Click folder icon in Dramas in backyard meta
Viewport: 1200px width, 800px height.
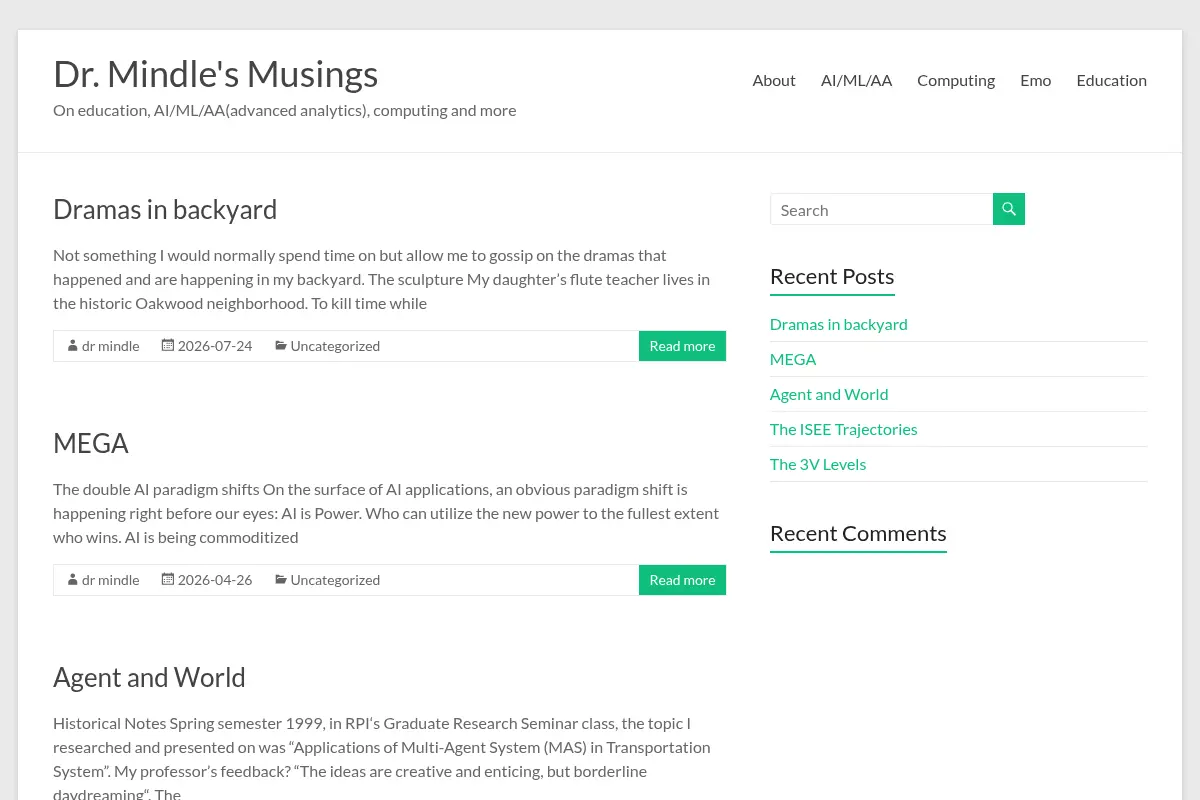[x=281, y=346]
